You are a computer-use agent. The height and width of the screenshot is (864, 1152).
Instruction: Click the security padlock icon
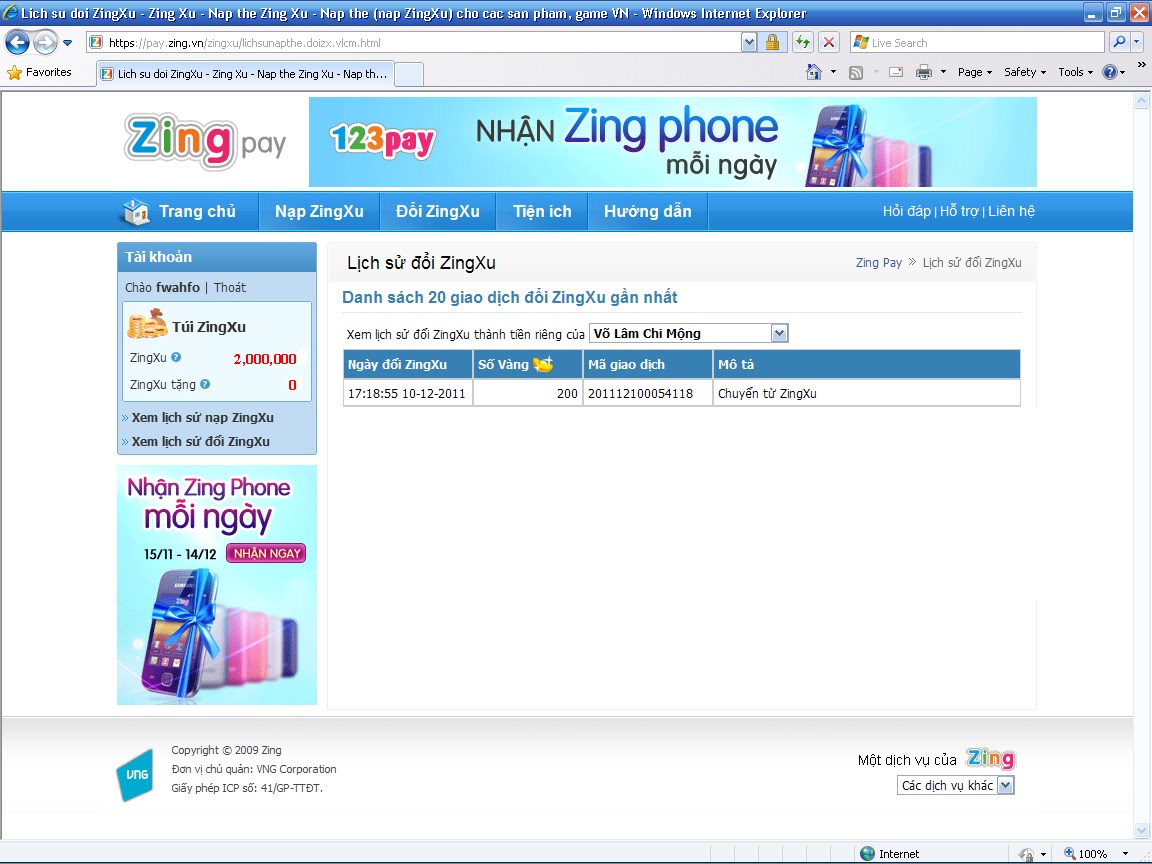(x=772, y=43)
